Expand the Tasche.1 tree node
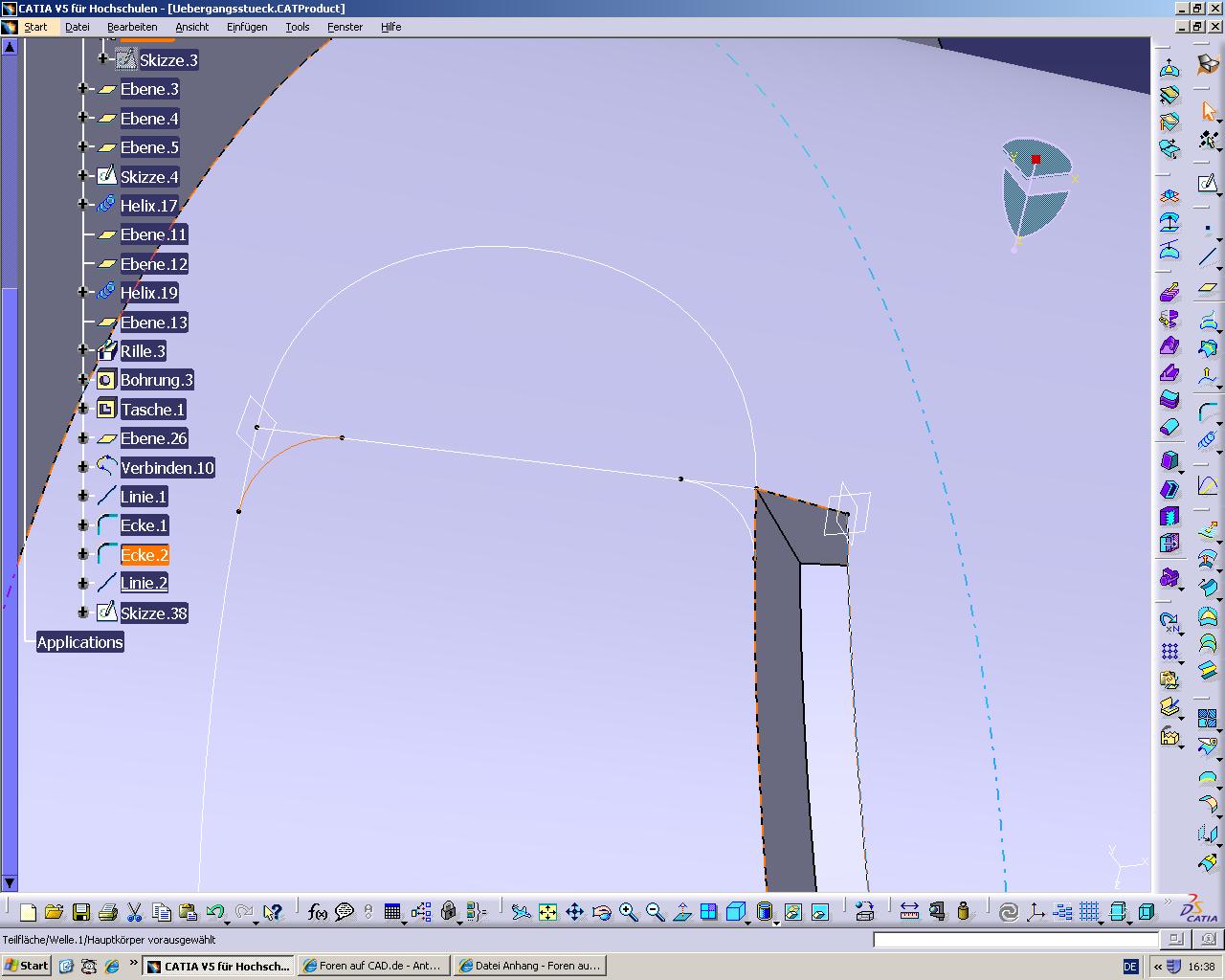The width and height of the screenshot is (1225, 980). [x=82, y=409]
